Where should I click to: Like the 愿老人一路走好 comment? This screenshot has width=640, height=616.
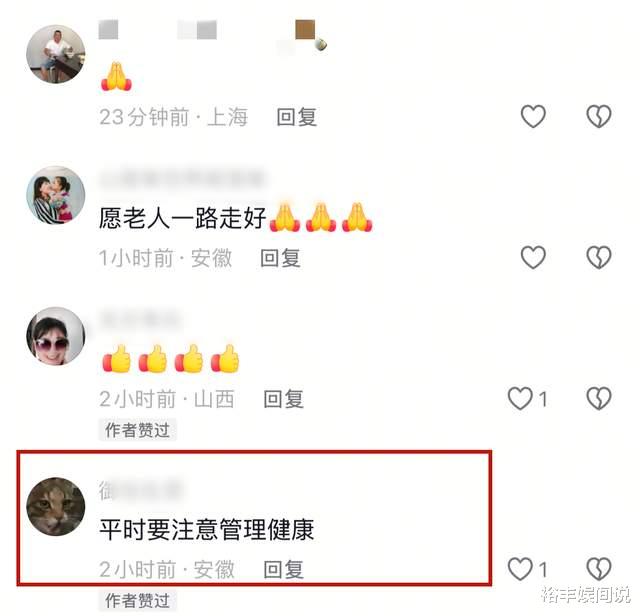[533, 257]
